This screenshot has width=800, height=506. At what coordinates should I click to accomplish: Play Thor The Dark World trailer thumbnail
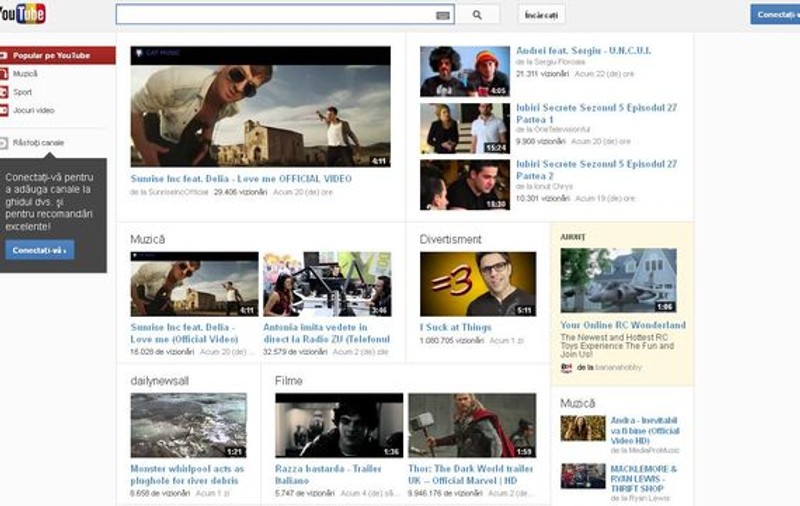(472, 425)
